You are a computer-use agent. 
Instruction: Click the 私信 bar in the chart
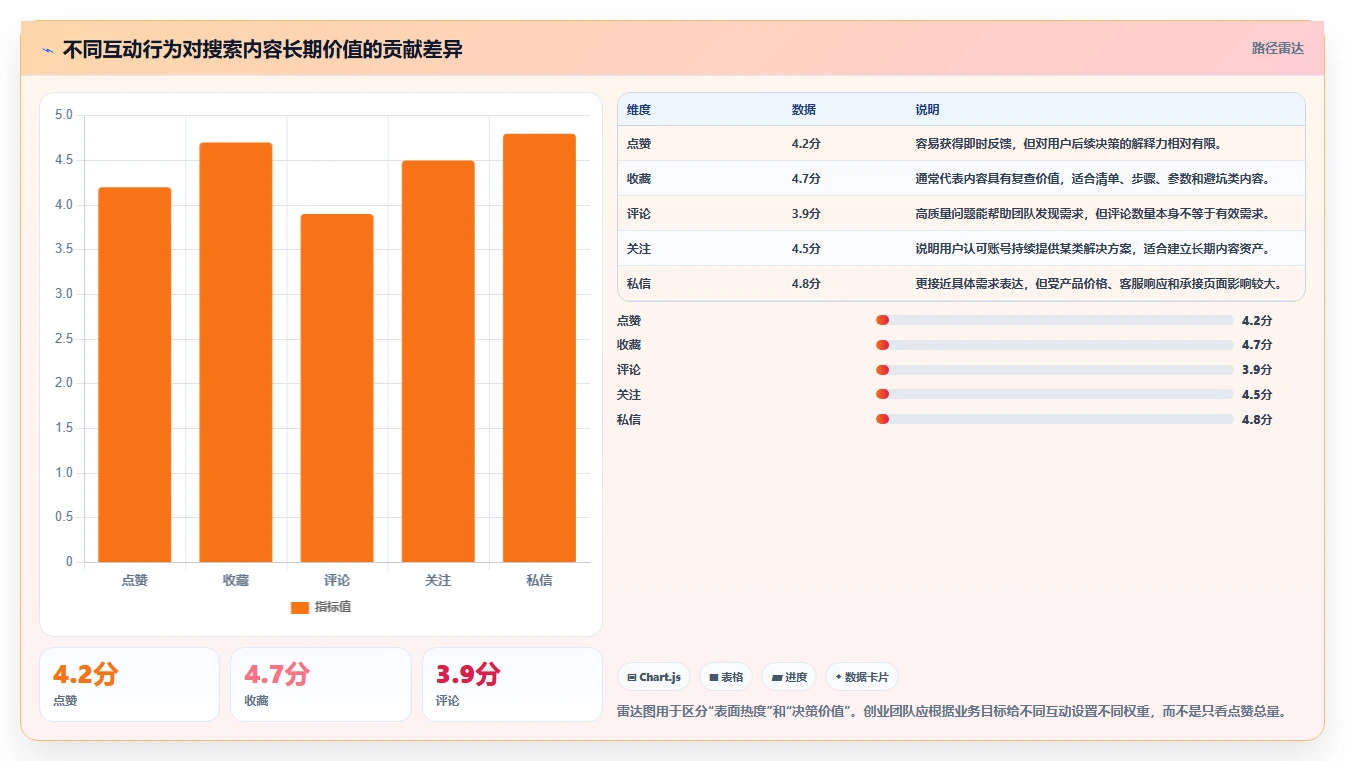[539, 348]
